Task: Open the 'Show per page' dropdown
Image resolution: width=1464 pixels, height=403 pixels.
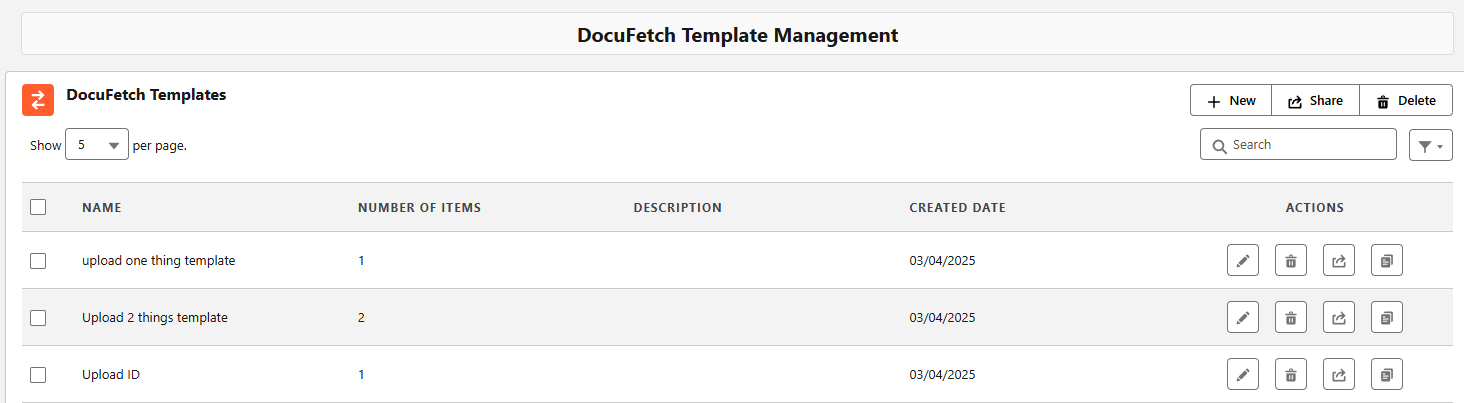Action: point(97,145)
